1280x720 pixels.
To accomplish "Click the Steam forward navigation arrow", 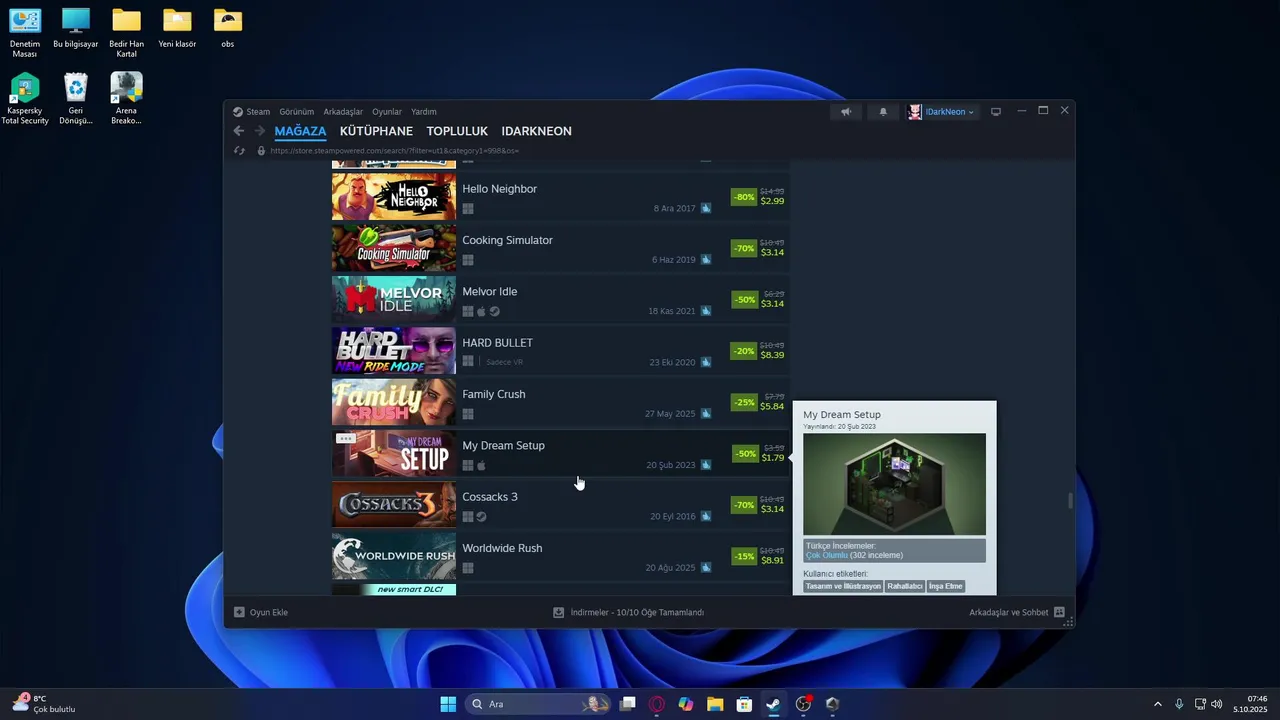I will [260, 131].
